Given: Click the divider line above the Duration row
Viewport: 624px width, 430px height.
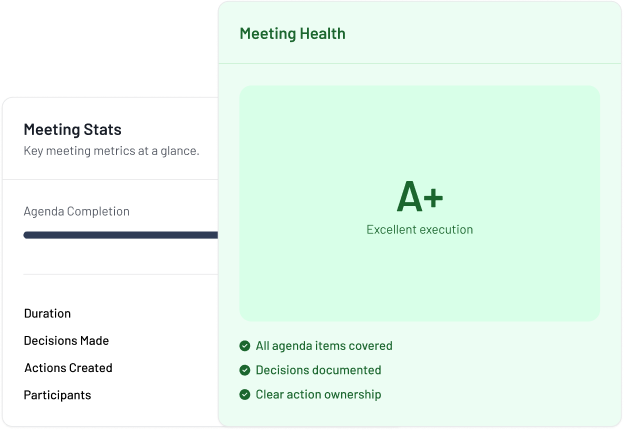Looking at the screenshot, I should point(120,274).
